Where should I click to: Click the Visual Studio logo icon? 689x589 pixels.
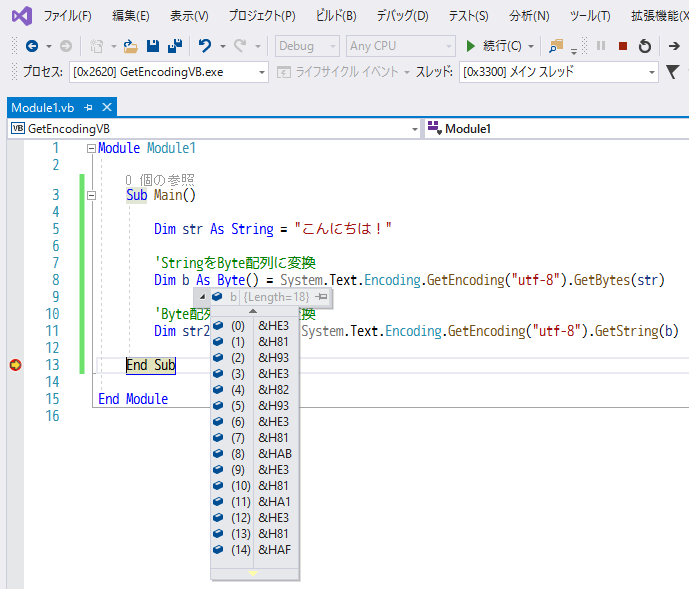(x=20, y=16)
